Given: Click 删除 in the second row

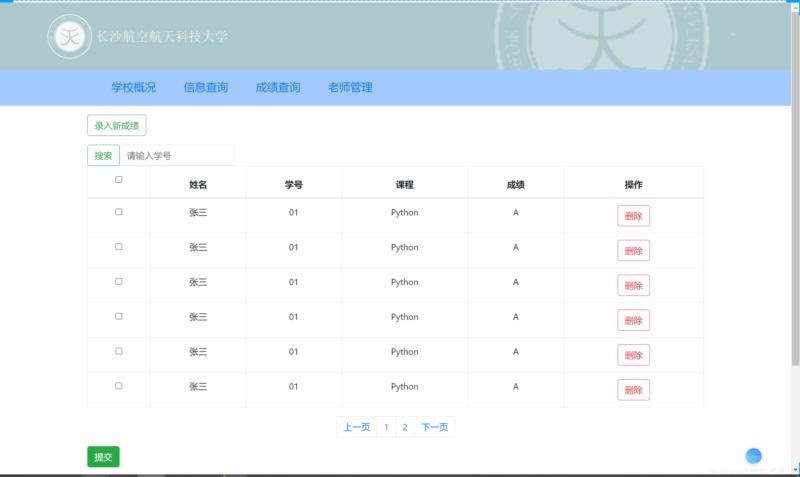Looking at the screenshot, I should [634, 250].
